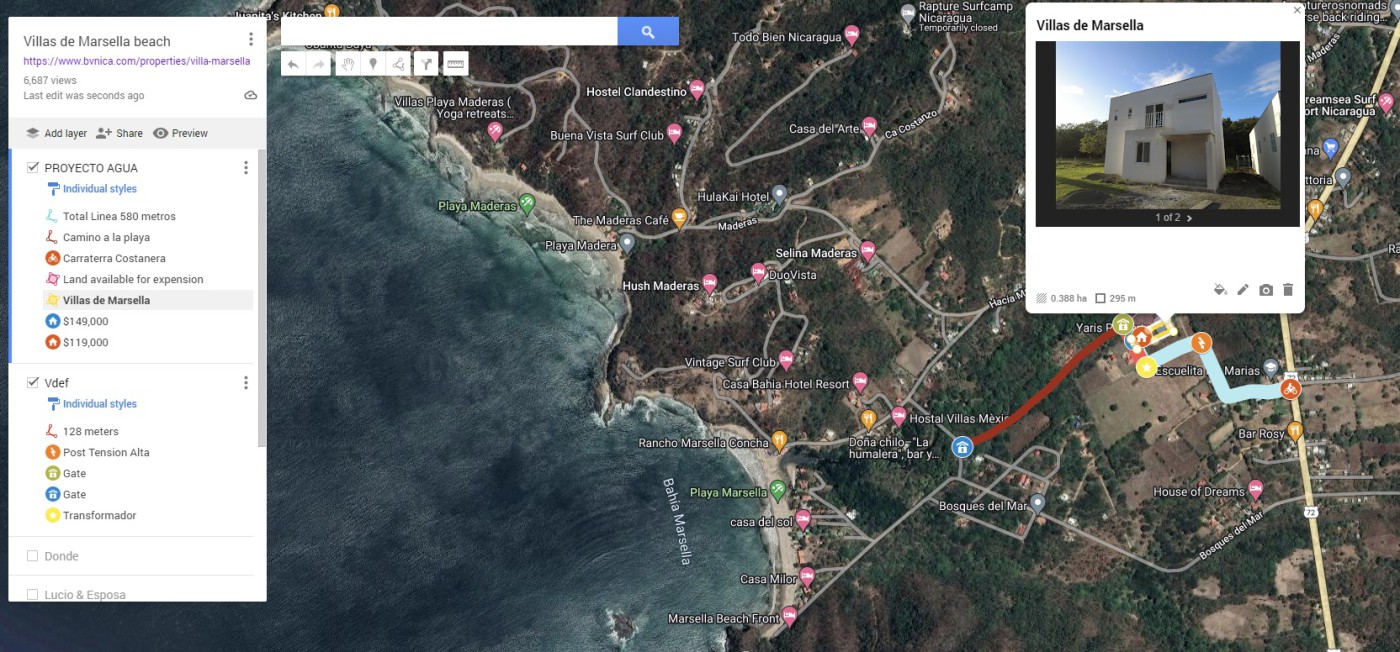Open the bvnica.com property link
This screenshot has width=1400, height=652.
click(x=136, y=61)
